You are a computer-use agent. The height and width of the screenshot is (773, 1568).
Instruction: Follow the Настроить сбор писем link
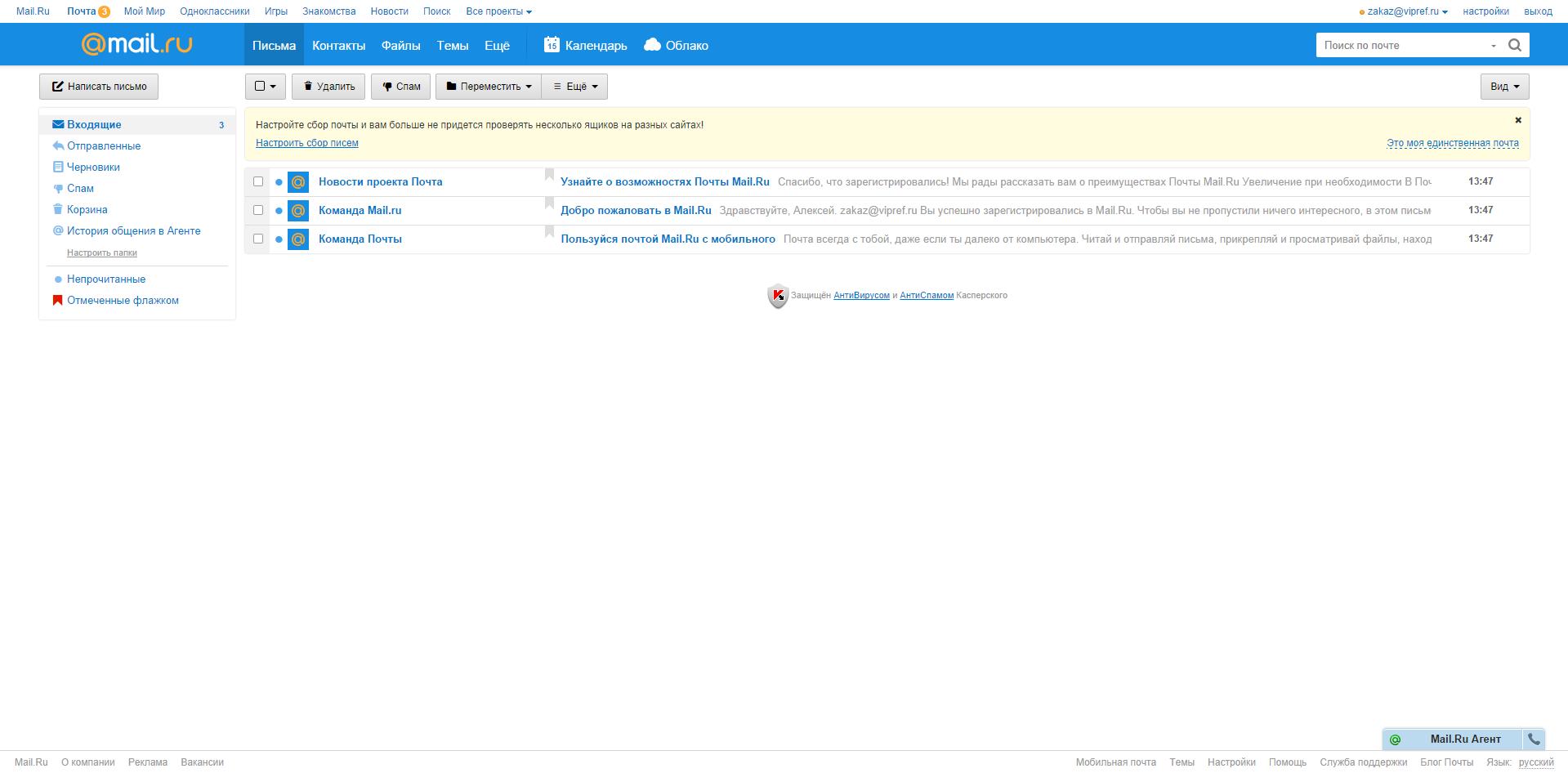click(x=306, y=143)
